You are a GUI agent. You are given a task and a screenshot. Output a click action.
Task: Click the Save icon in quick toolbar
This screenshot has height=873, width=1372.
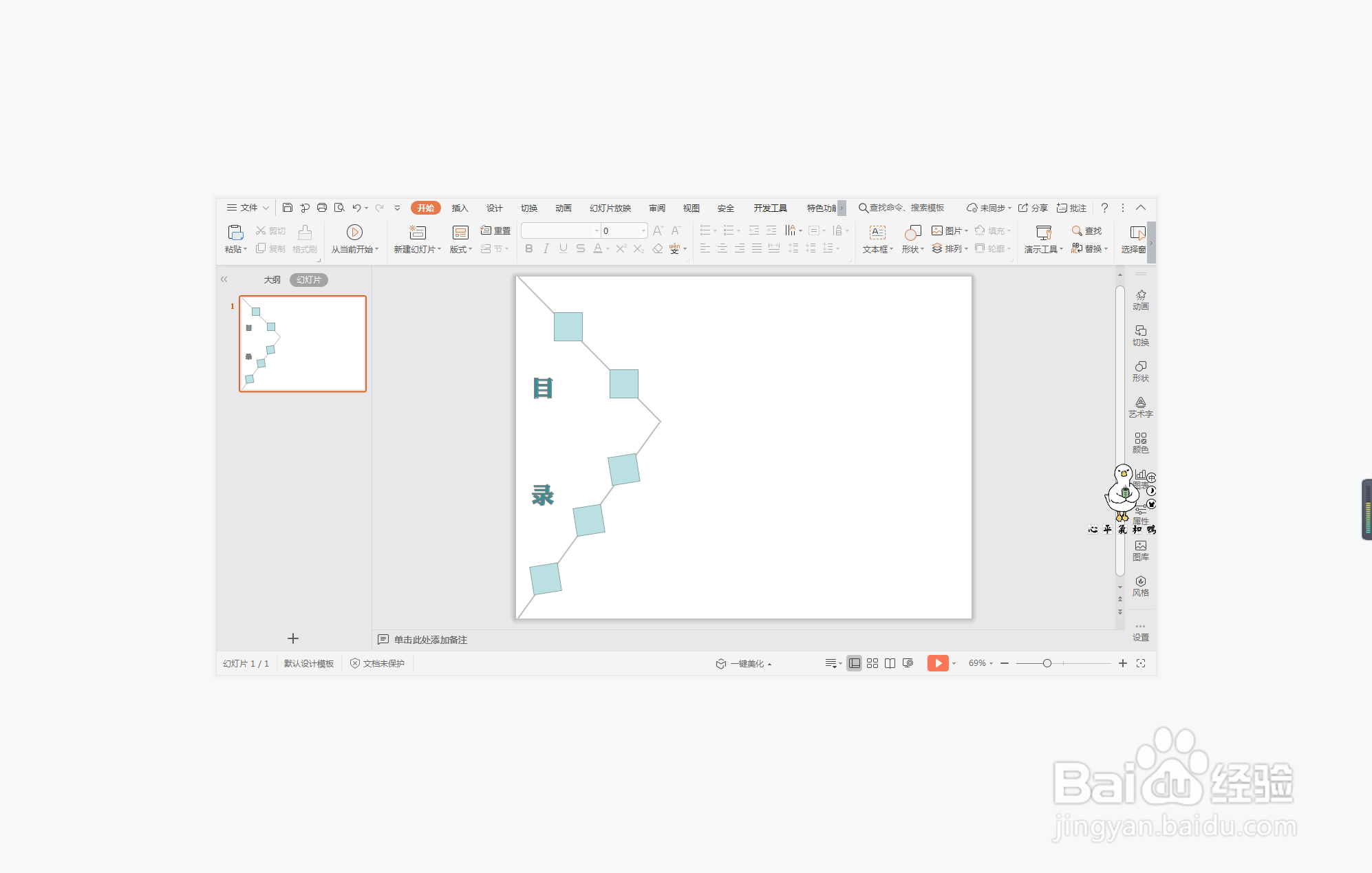[288, 208]
